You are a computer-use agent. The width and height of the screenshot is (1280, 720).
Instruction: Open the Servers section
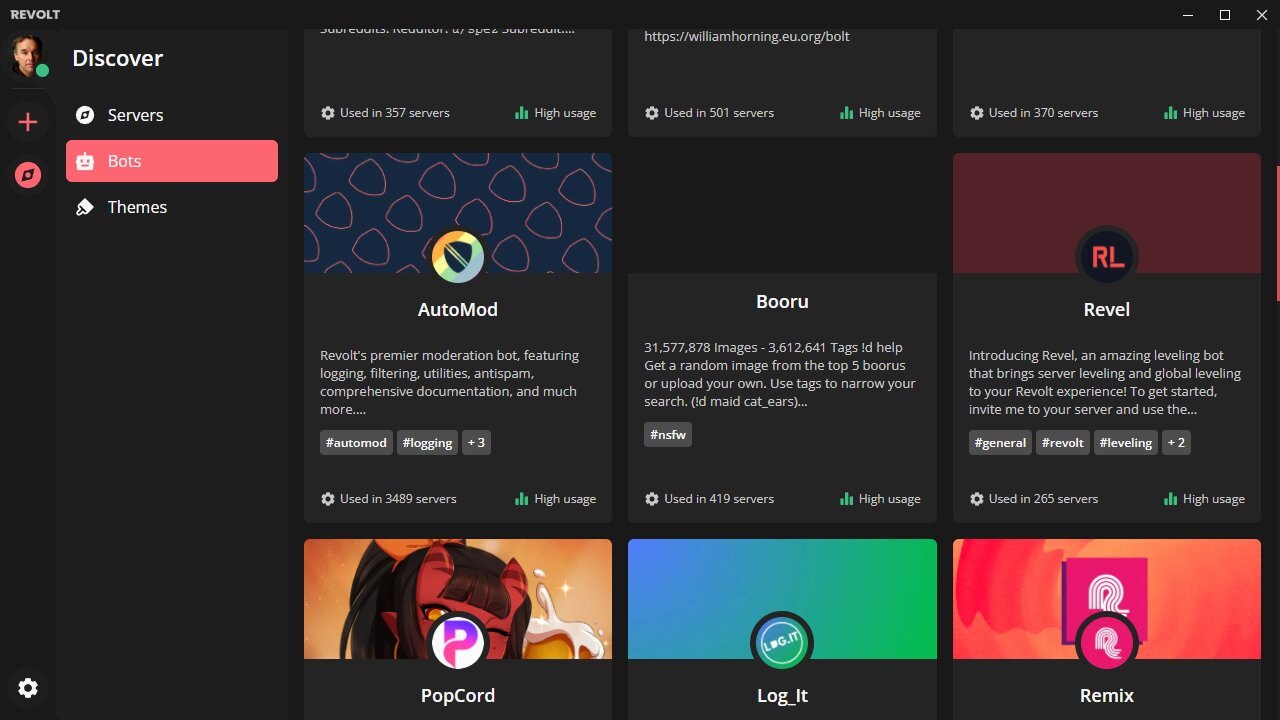coord(172,115)
